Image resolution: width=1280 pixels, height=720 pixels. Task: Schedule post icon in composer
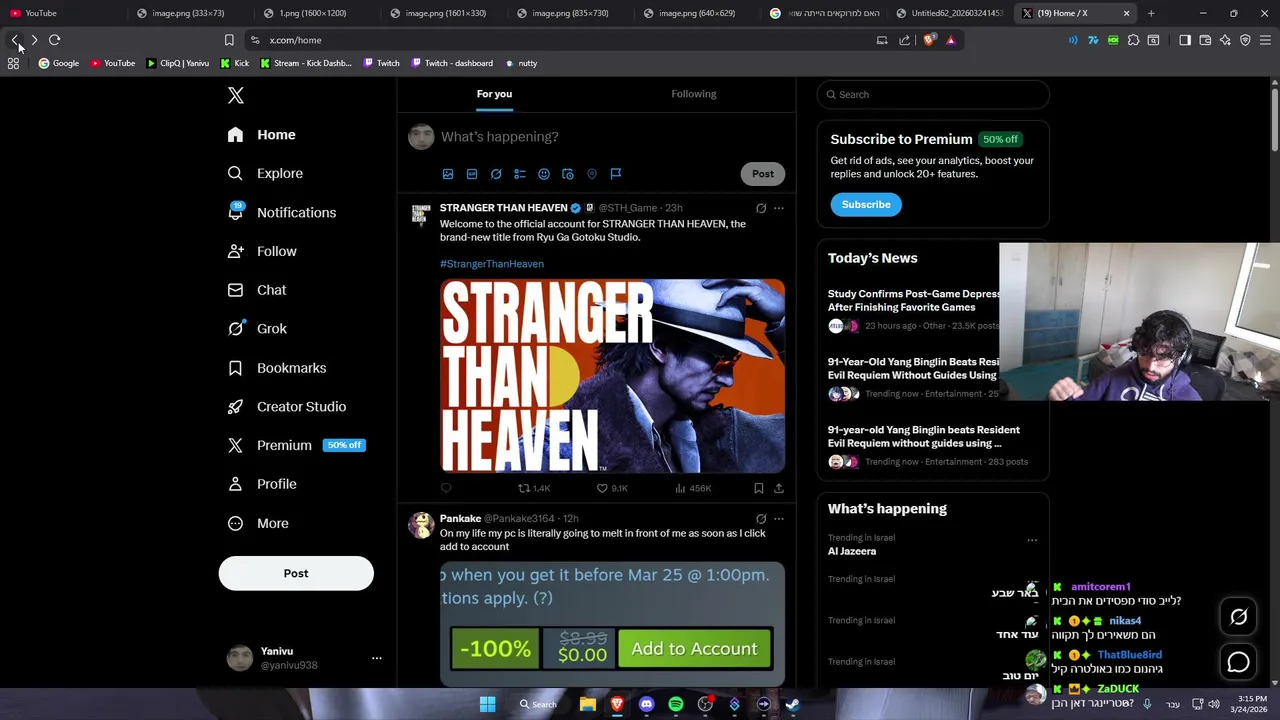(x=568, y=174)
